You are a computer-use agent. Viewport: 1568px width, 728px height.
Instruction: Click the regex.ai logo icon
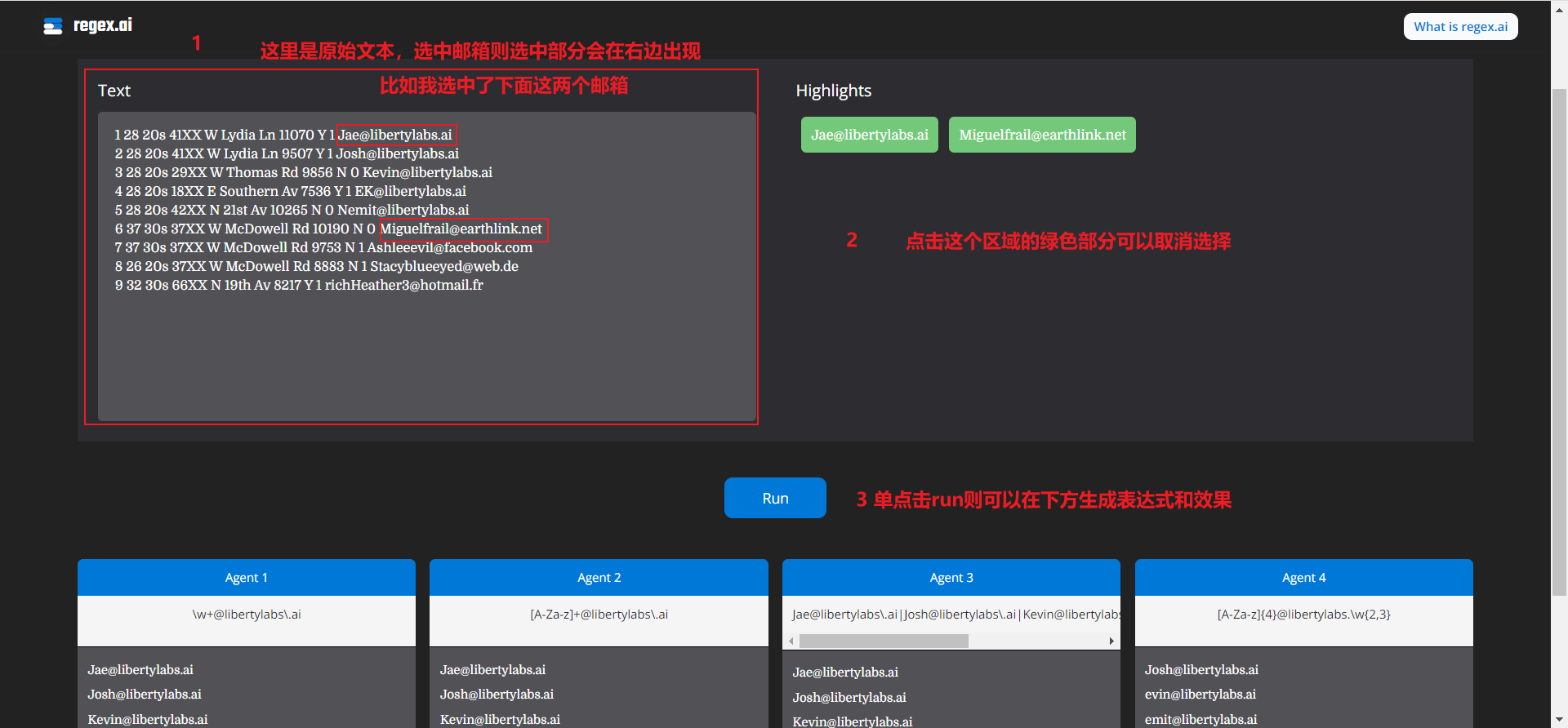[x=53, y=26]
